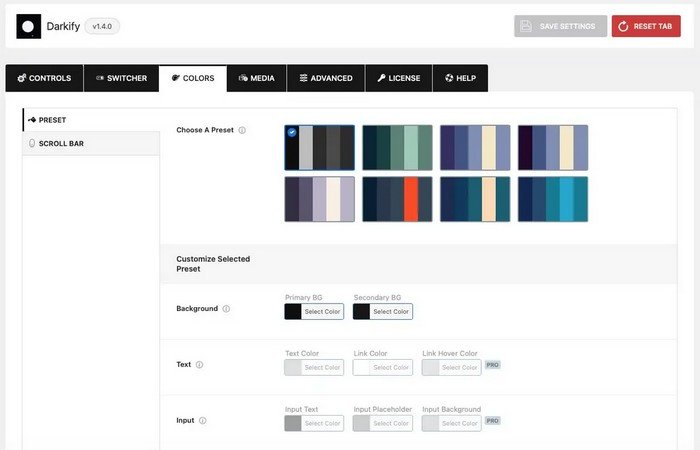Open the Primary BG color picker
This screenshot has width=700, height=450.
[314, 312]
